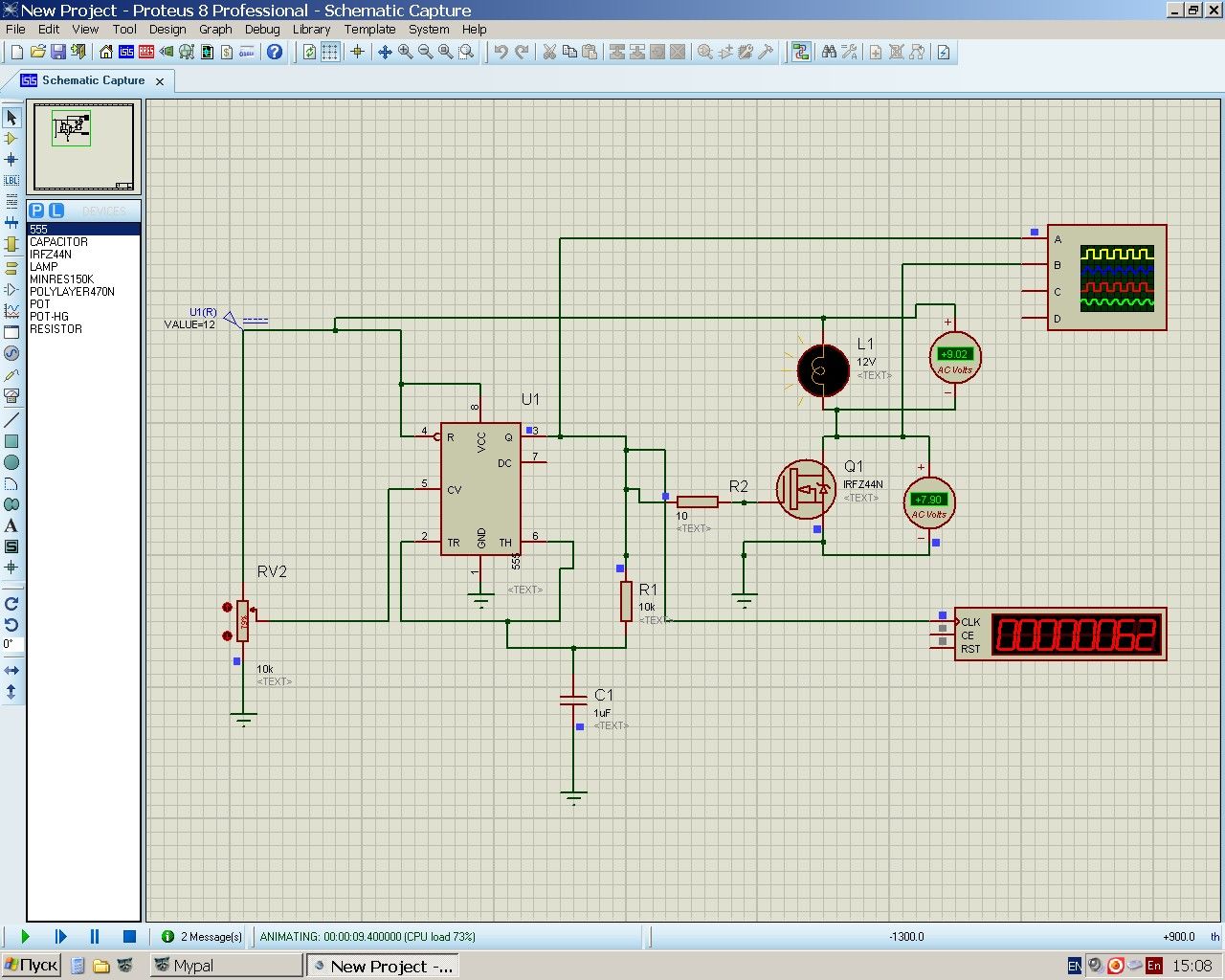Rotate clockwise using the rotation icon

pos(11,604)
